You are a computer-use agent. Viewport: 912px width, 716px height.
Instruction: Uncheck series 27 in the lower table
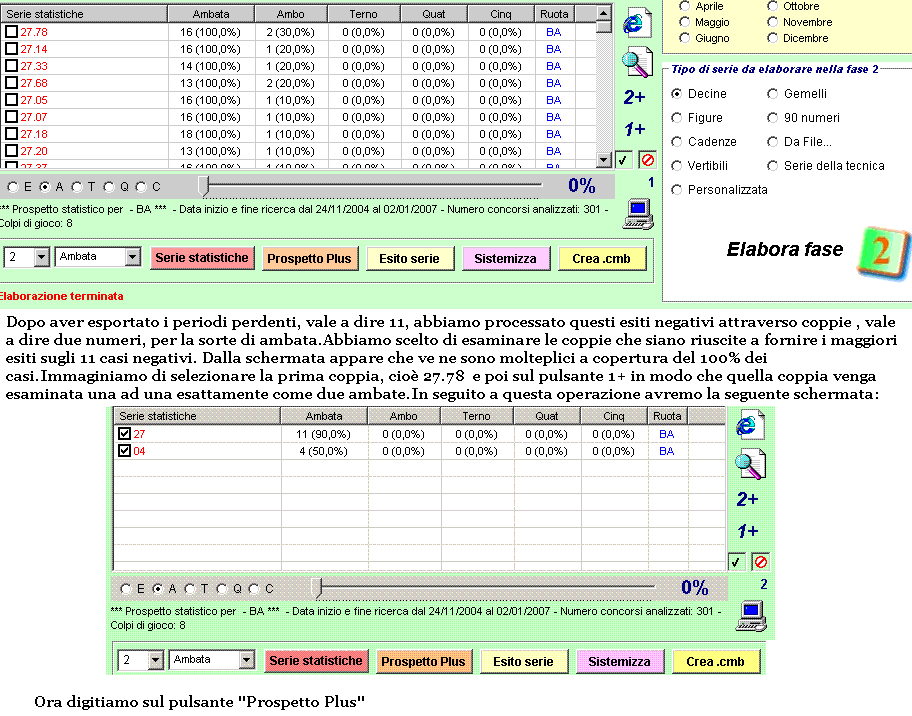click(x=124, y=433)
